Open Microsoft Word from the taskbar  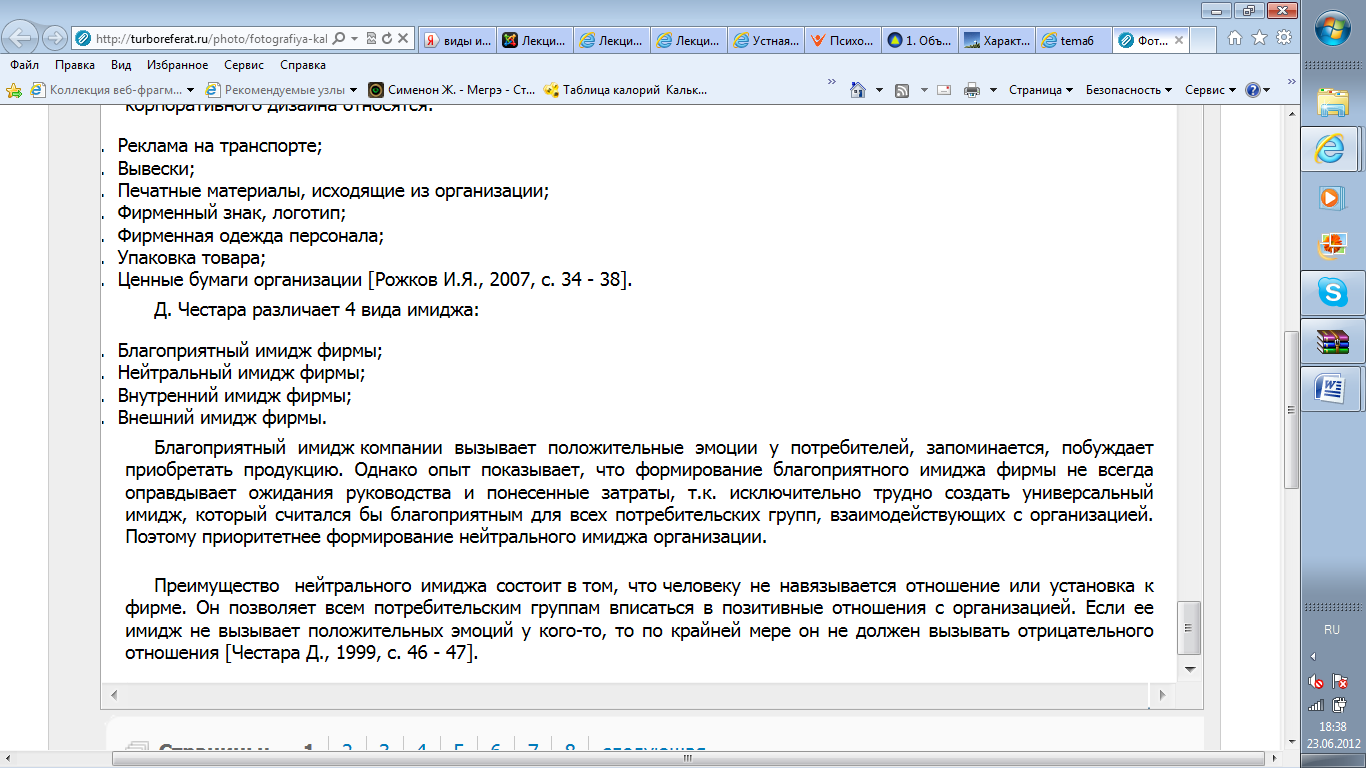pos(1329,388)
